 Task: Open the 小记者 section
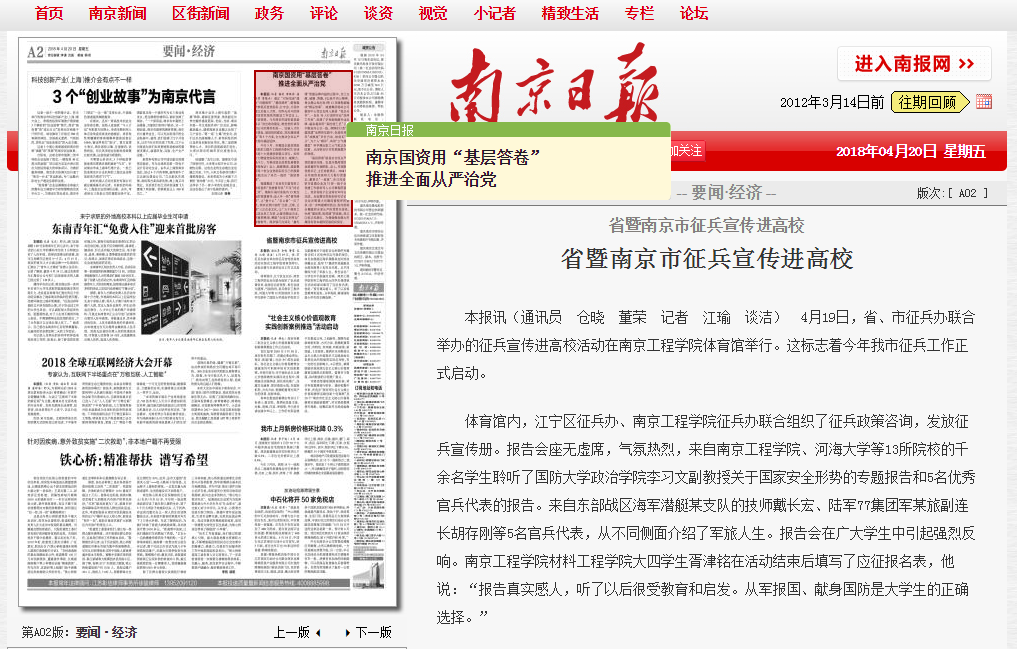(495, 13)
